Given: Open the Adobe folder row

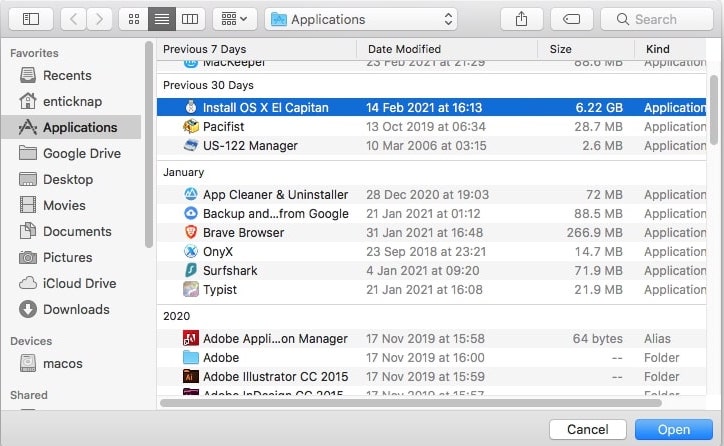Looking at the screenshot, I should [431, 357].
